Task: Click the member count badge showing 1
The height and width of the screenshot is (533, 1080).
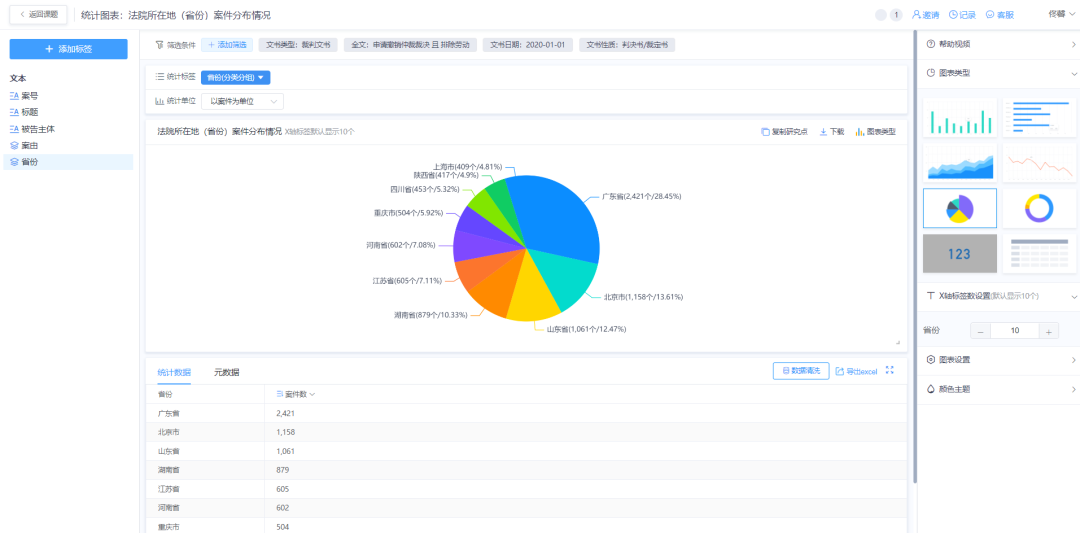Action: tap(896, 14)
